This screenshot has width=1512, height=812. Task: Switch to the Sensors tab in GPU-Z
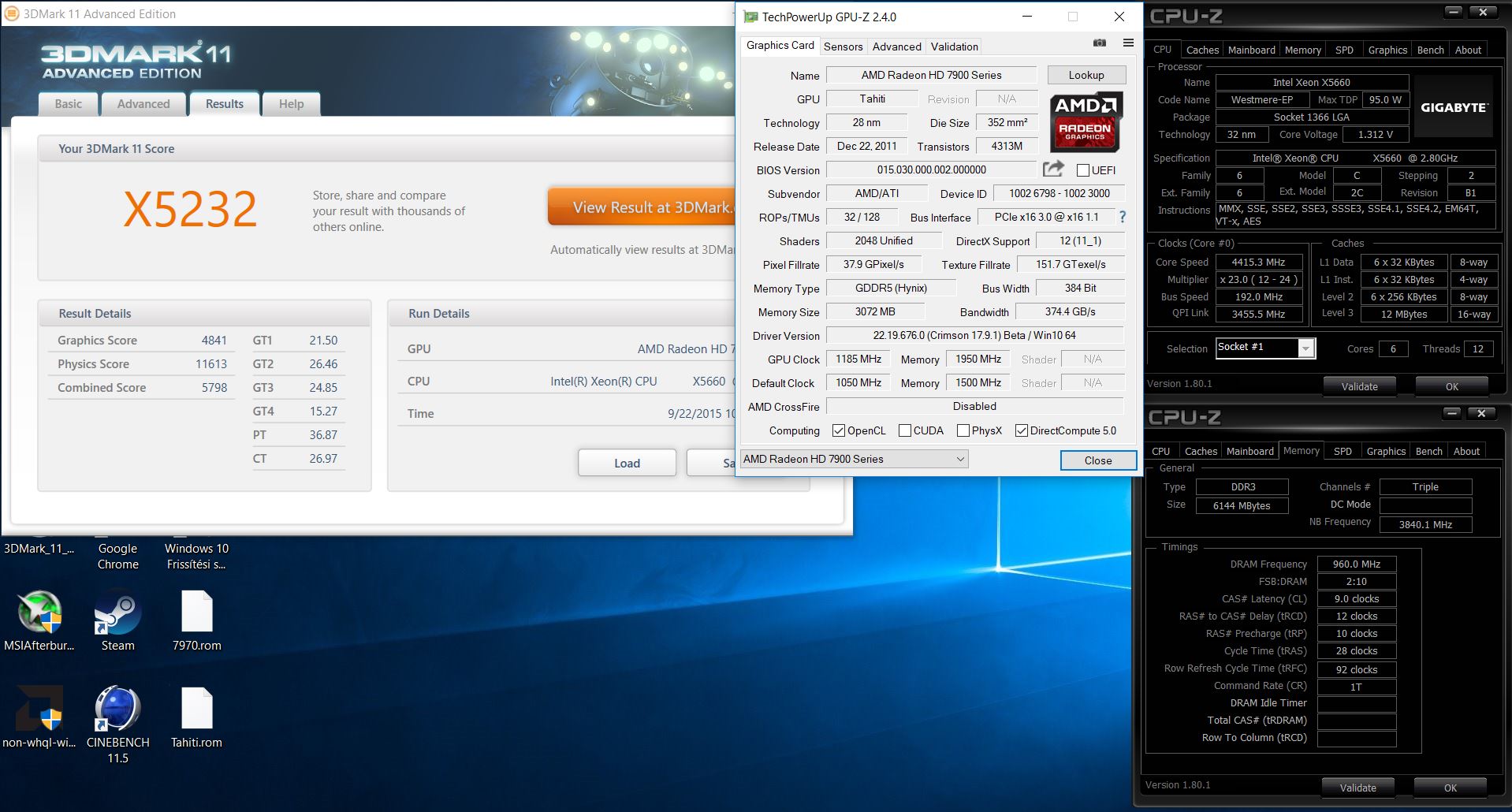(843, 47)
